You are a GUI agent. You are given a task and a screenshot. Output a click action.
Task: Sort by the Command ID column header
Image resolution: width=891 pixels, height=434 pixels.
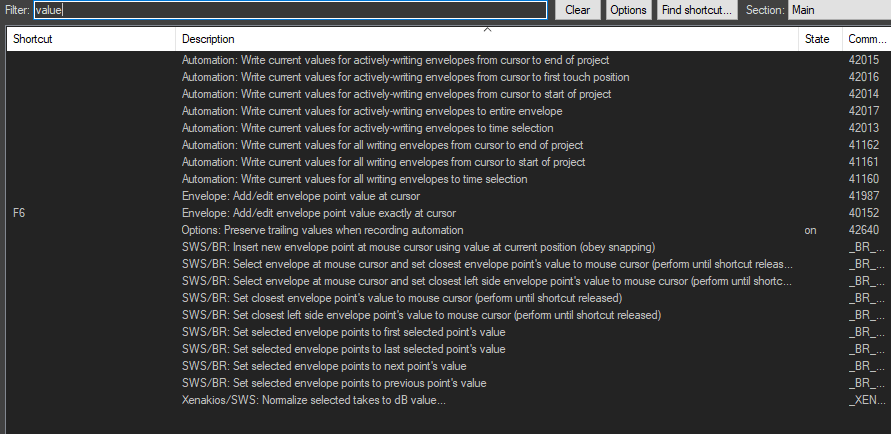pos(864,39)
